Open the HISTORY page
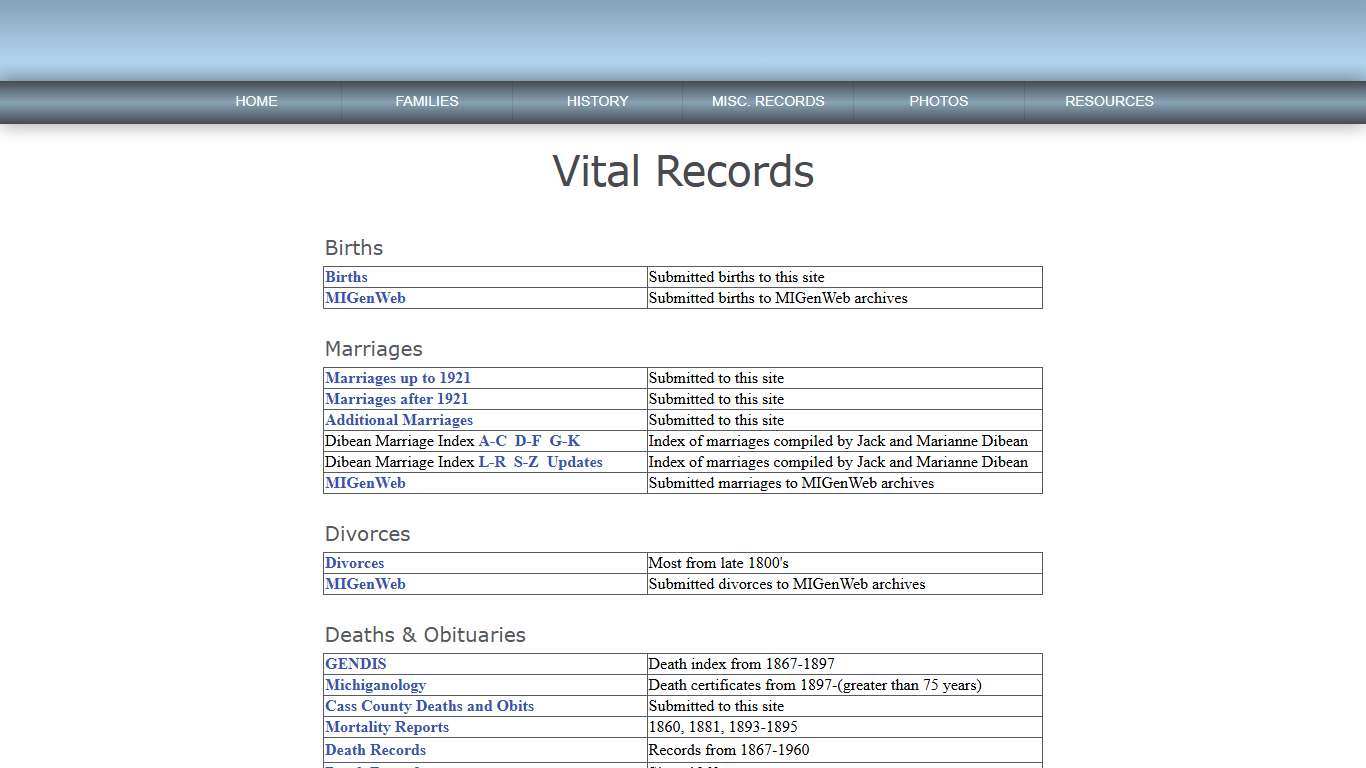Screen dimensions: 1366x768 (x=597, y=101)
